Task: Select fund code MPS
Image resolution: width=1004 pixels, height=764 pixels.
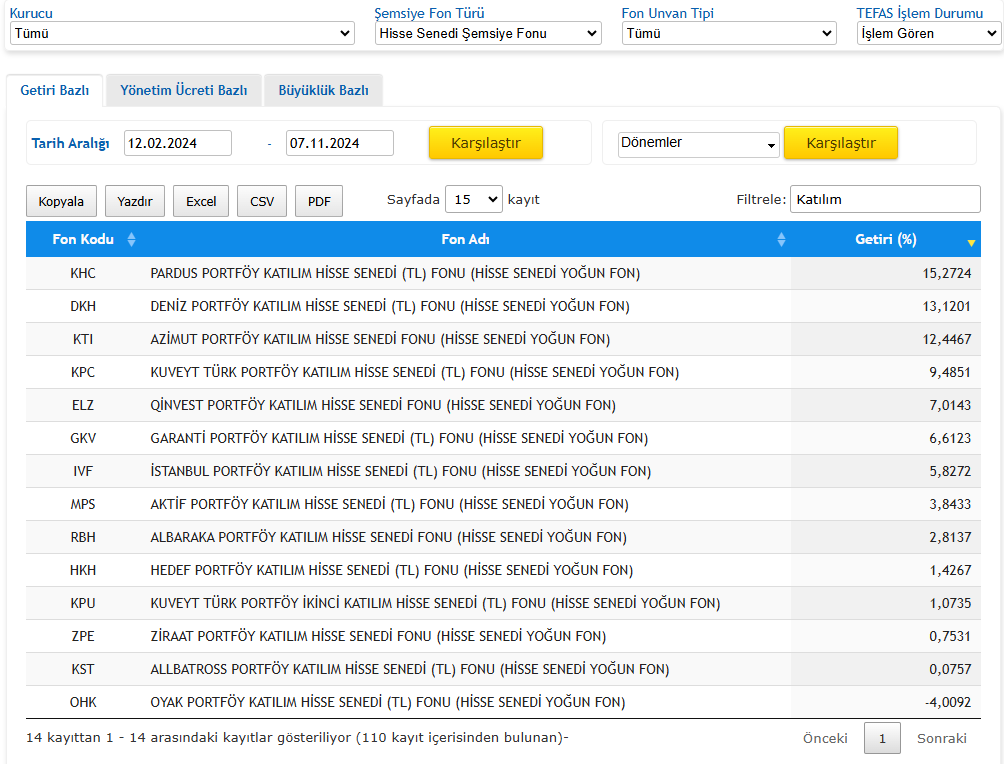Action: (83, 505)
